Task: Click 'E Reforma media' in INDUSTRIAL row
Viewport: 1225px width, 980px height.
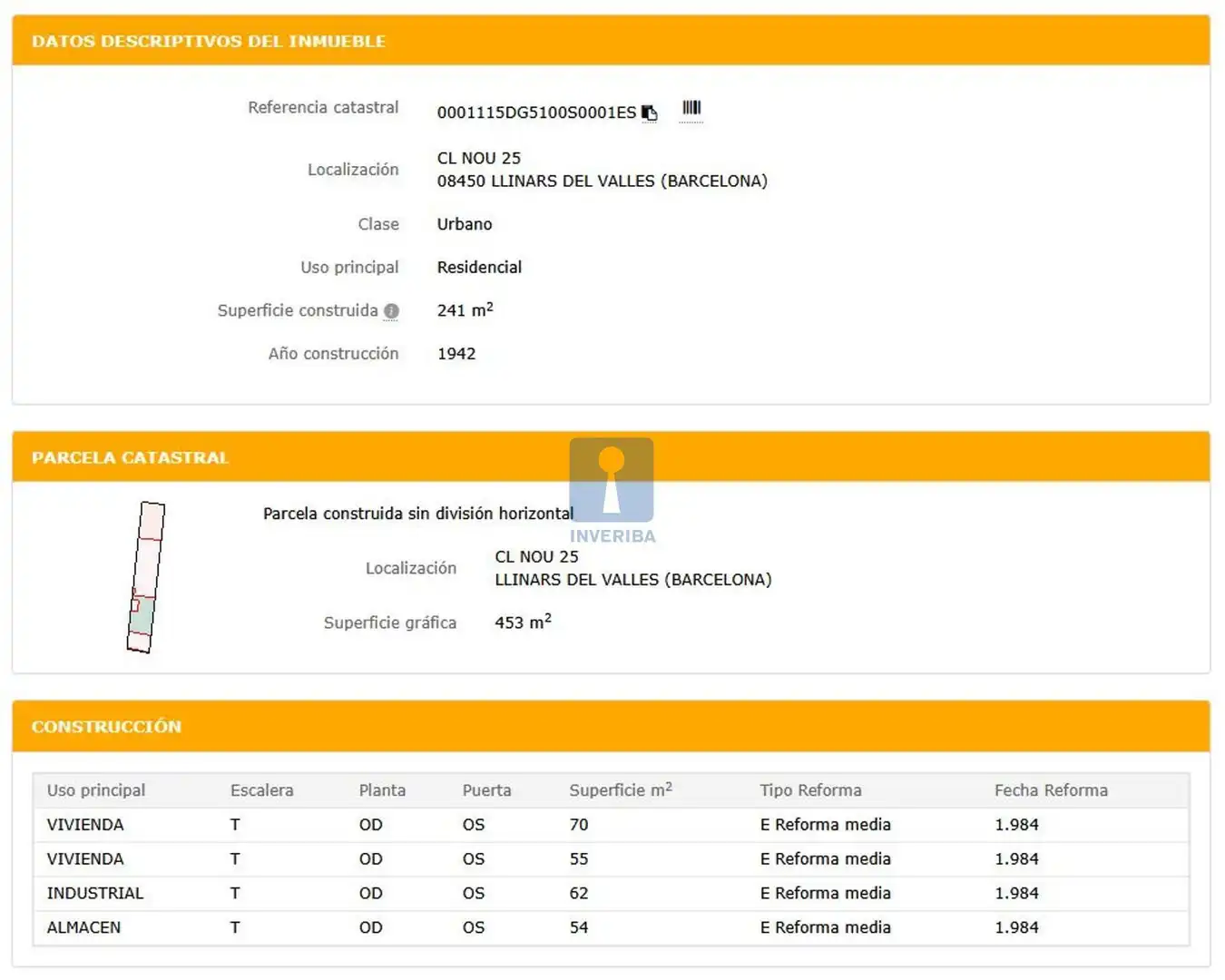Action: click(x=826, y=894)
